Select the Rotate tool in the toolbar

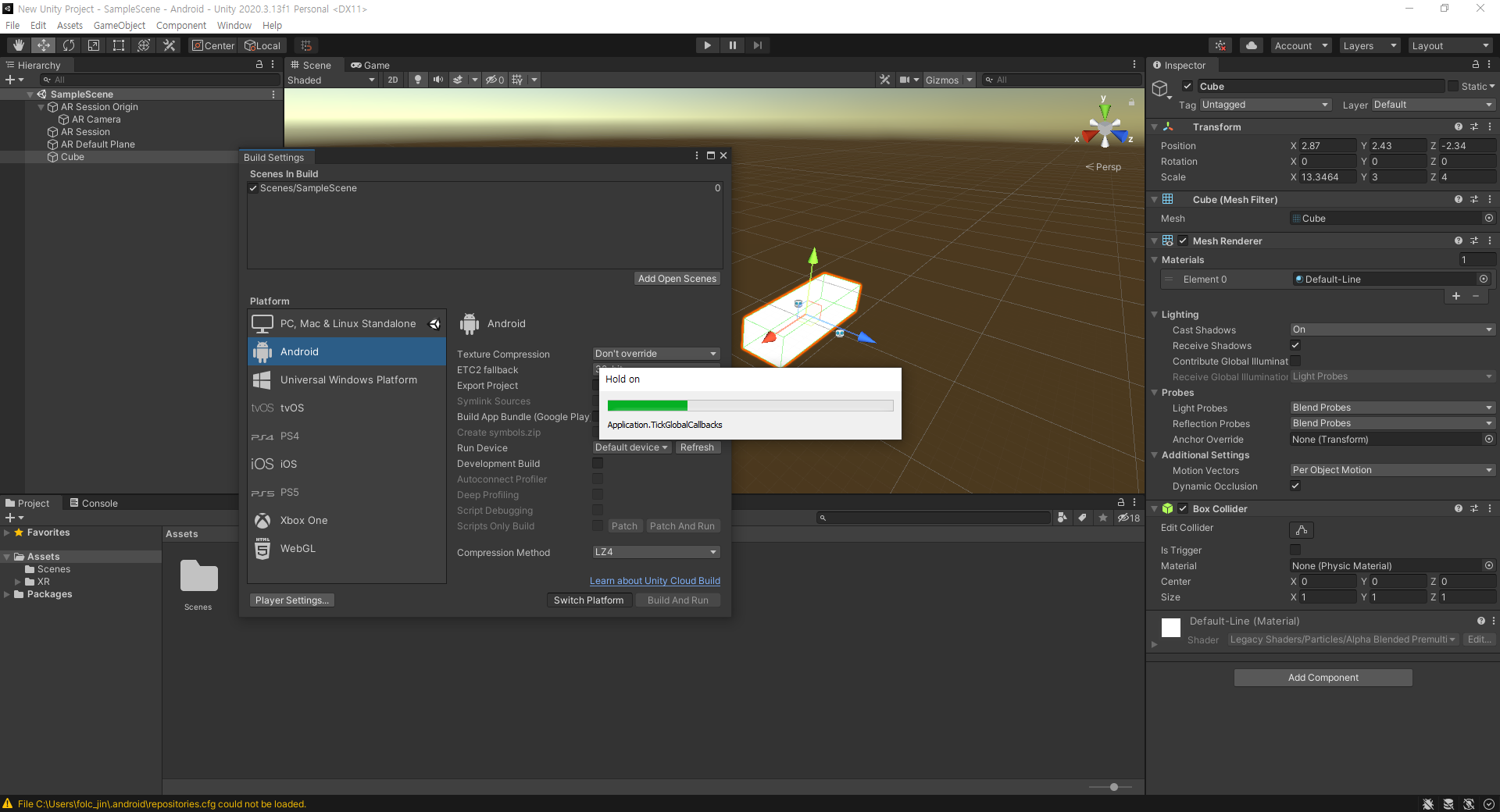click(69, 45)
